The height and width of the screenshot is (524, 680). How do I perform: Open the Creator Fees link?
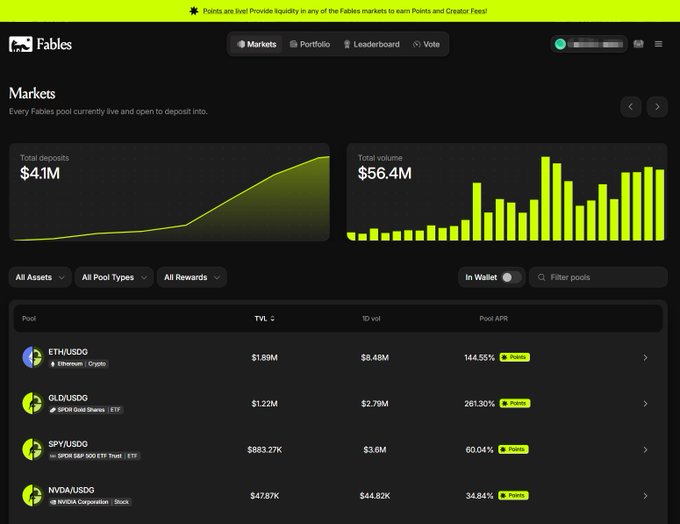[466, 11]
